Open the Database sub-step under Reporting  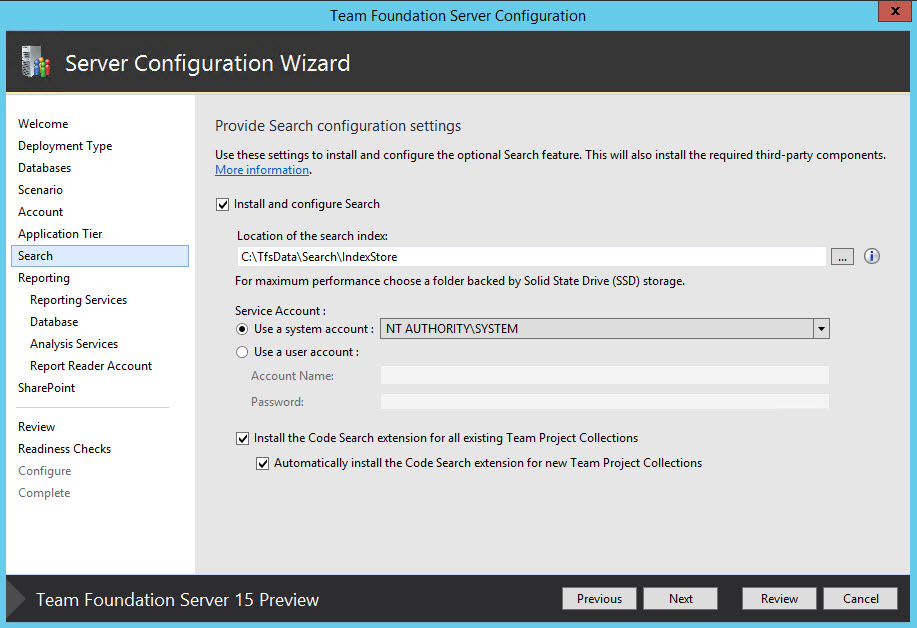[x=54, y=322]
